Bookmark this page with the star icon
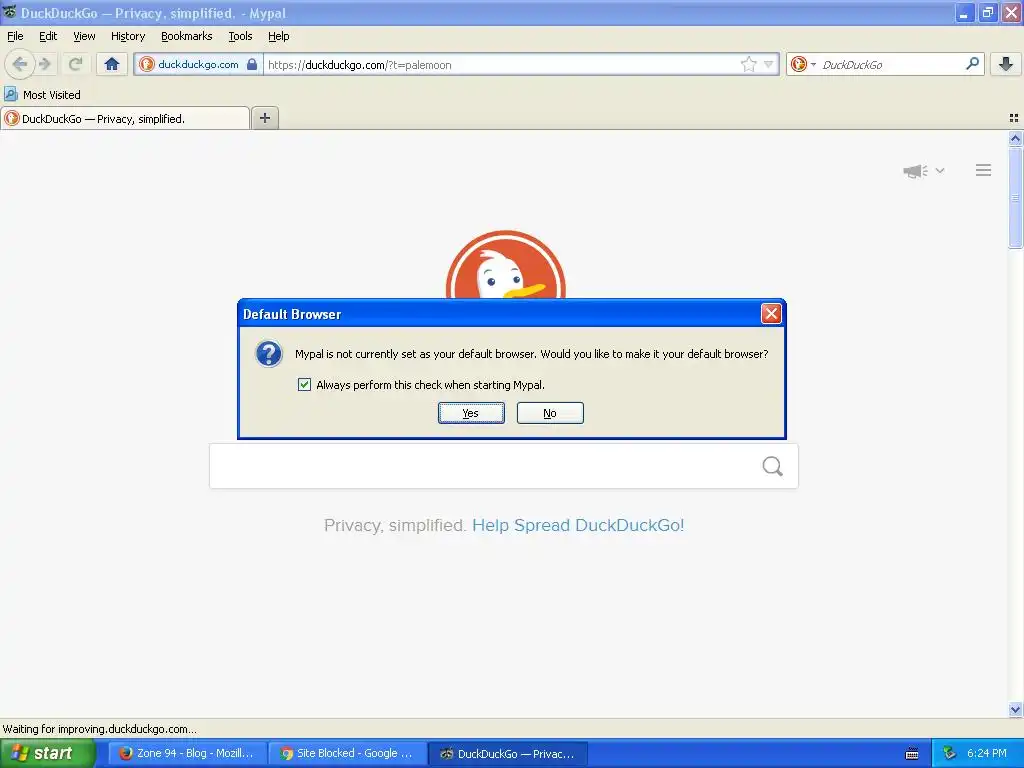This screenshot has height=768, width=1024. (x=748, y=64)
